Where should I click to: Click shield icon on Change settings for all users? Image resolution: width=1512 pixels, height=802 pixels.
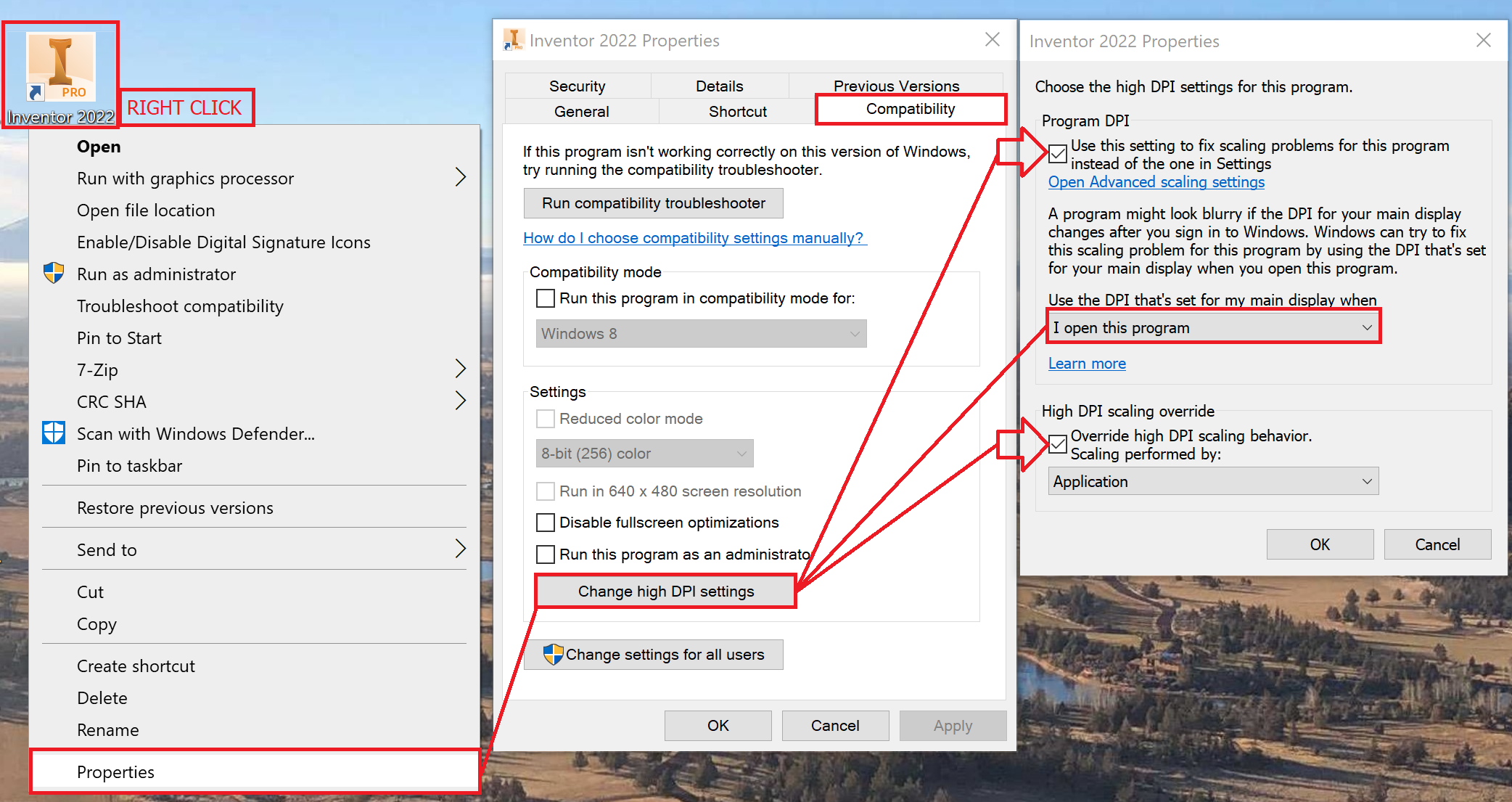(x=553, y=654)
